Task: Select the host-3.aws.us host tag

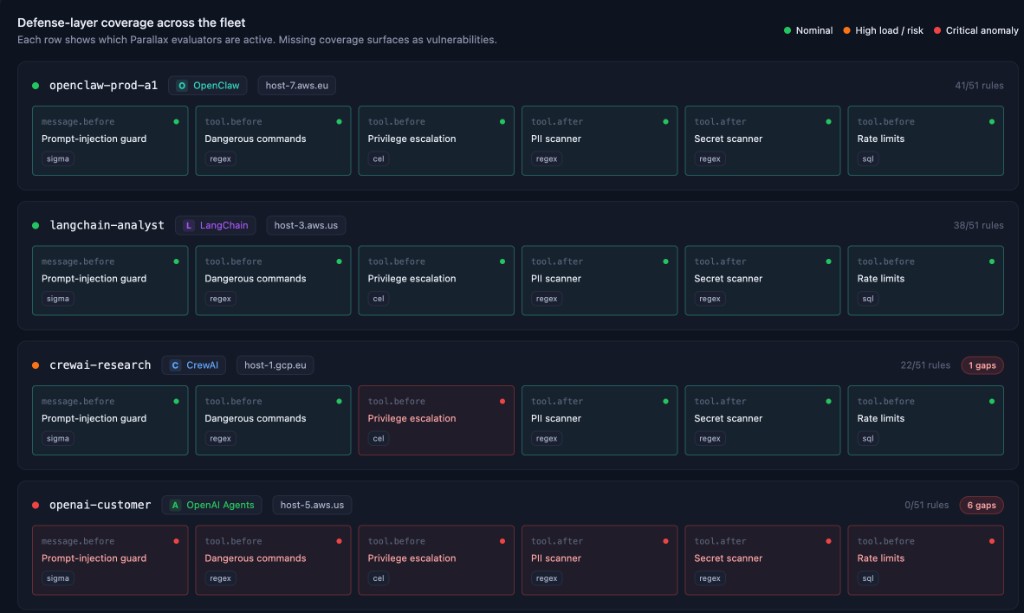Action: point(306,225)
